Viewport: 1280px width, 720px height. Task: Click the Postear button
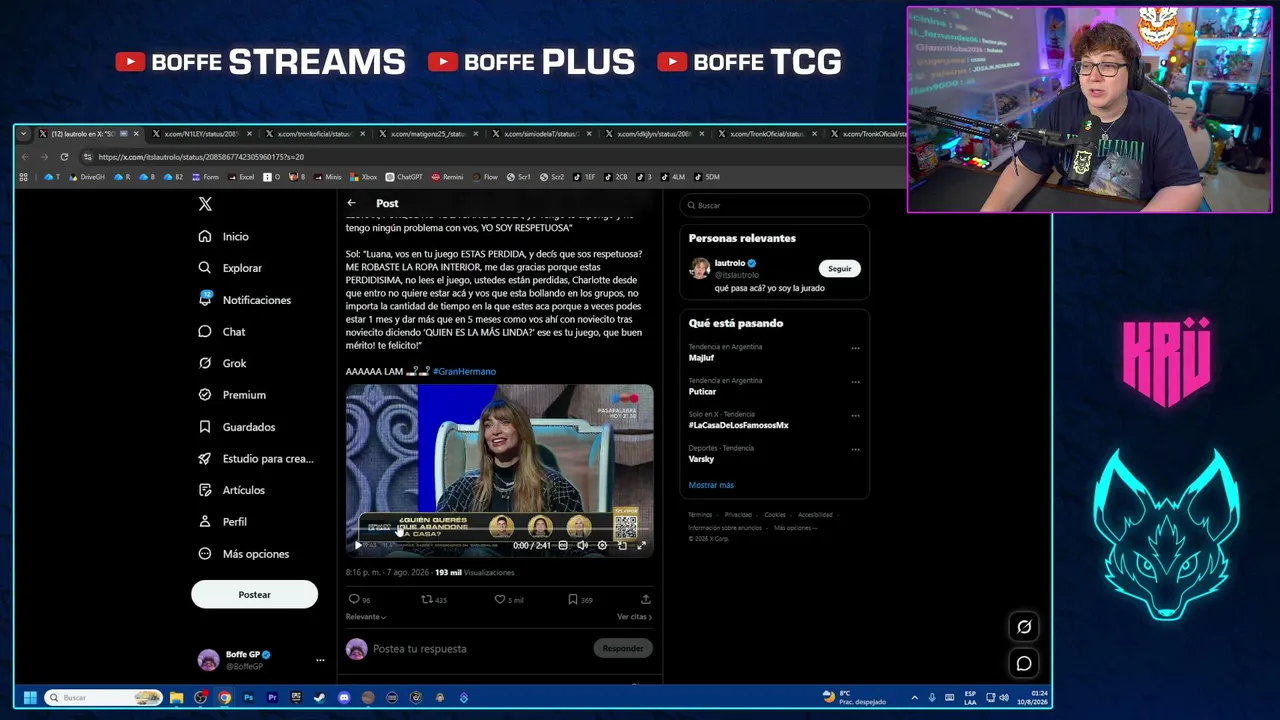pyautogui.click(x=254, y=595)
